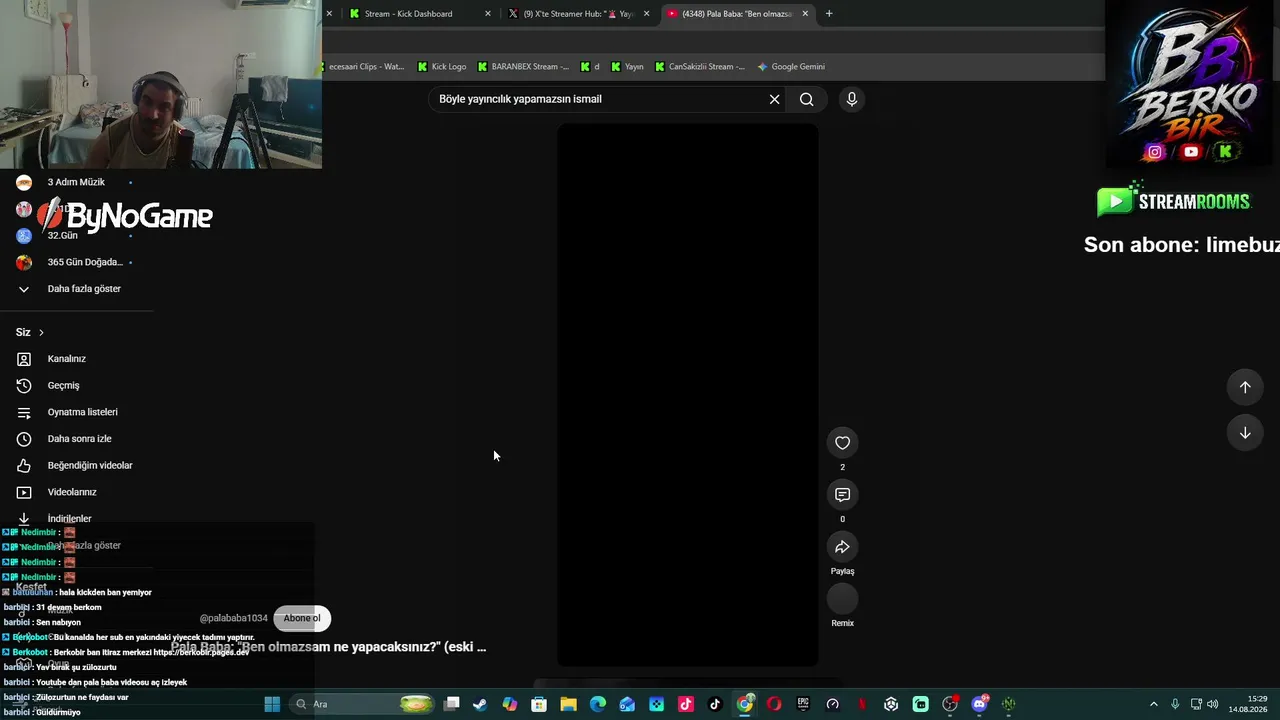Run the YouTube search (magnifier)

click(806, 99)
